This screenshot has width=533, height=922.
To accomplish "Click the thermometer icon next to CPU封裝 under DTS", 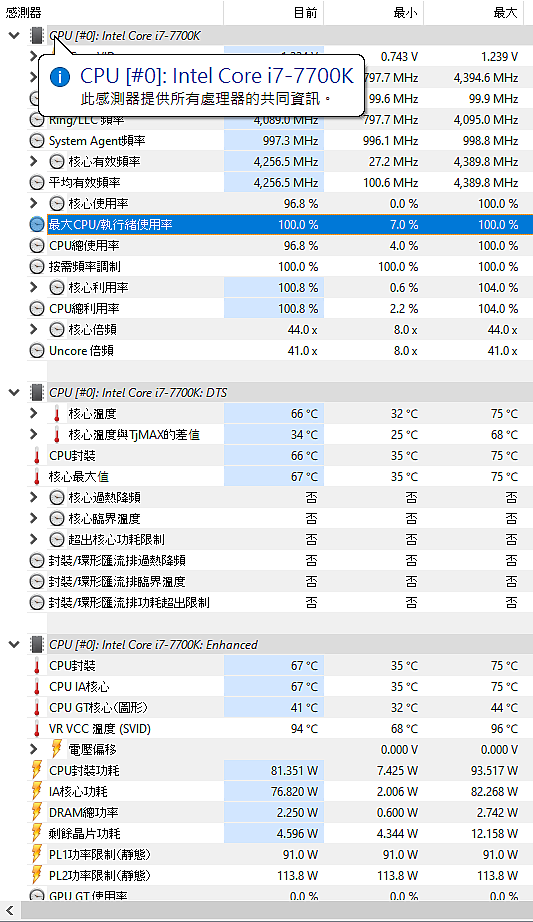I will pyautogui.click(x=36, y=456).
